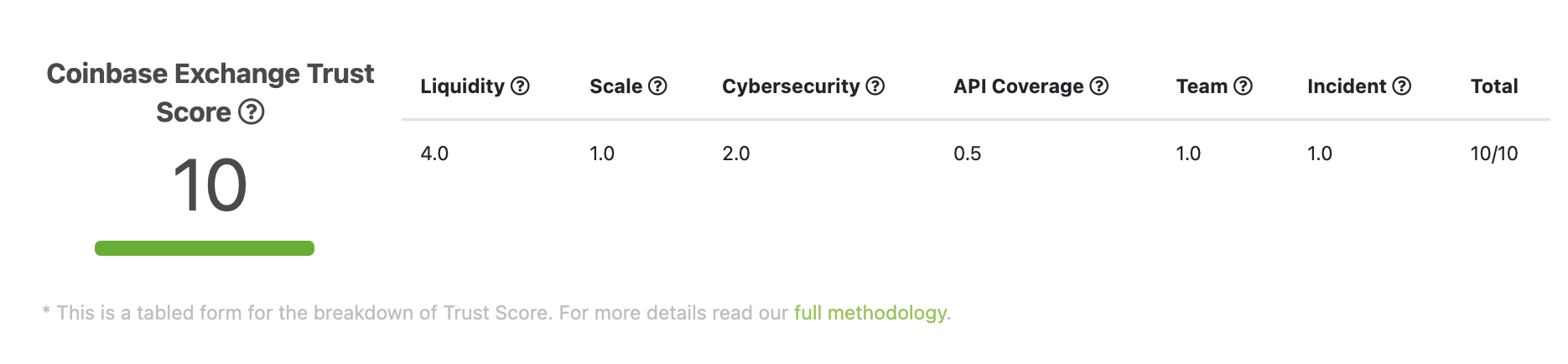Click the Liquidity column header

click(x=462, y=86)
